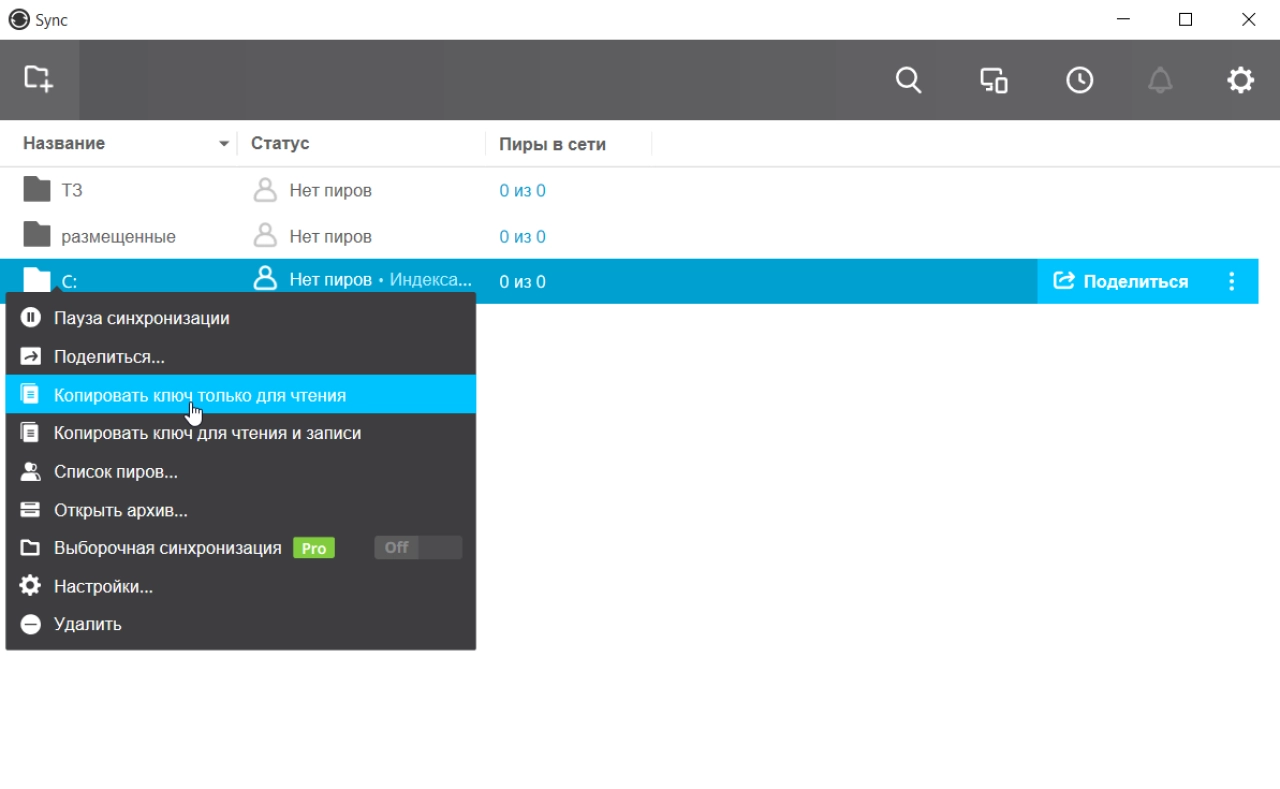Click Нет пиров status in ТЗ row
Viewport: 1280px width, 789px height.
click(x=330, y=190)
